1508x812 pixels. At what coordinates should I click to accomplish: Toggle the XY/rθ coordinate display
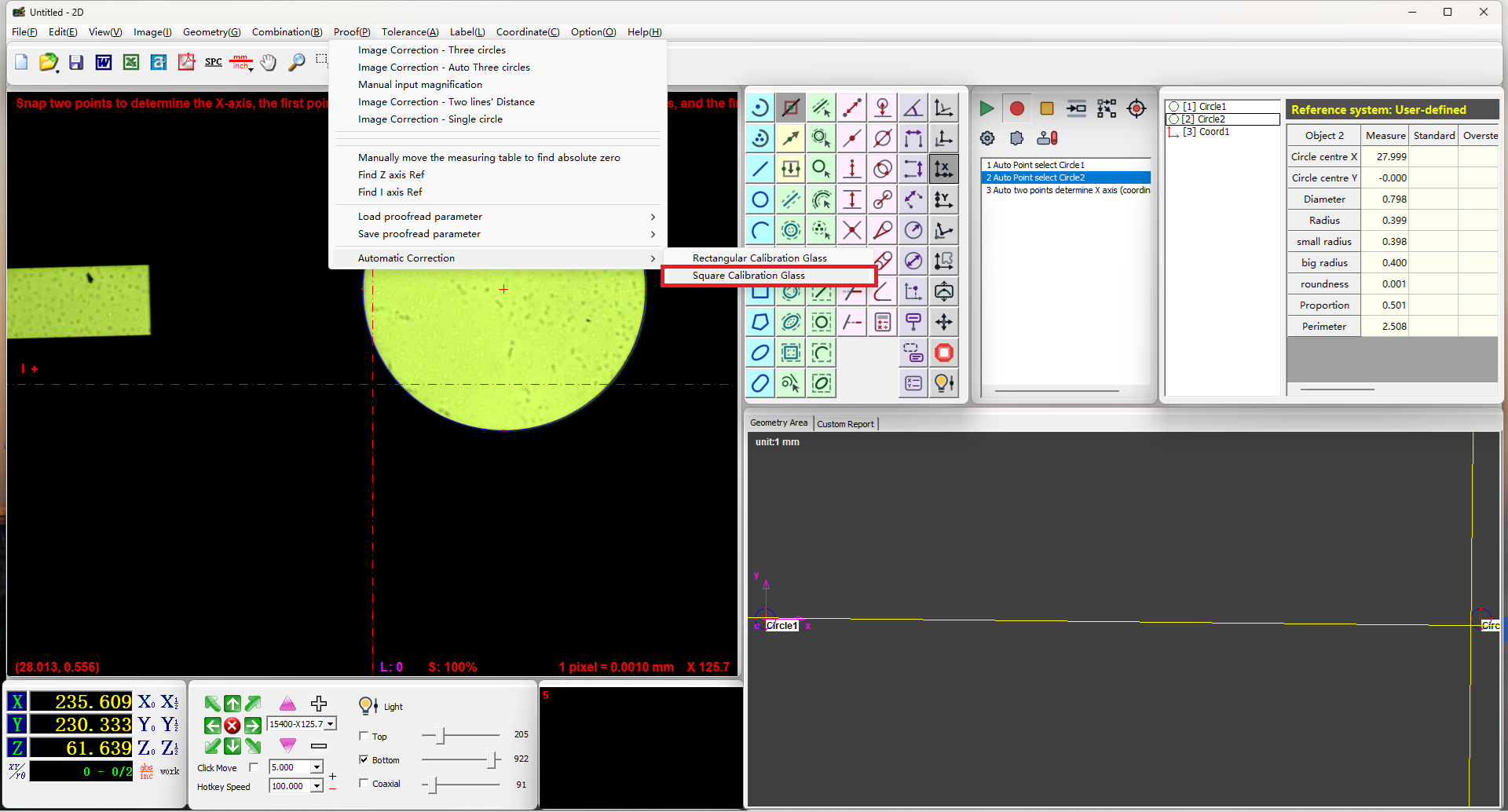[16, 771]
